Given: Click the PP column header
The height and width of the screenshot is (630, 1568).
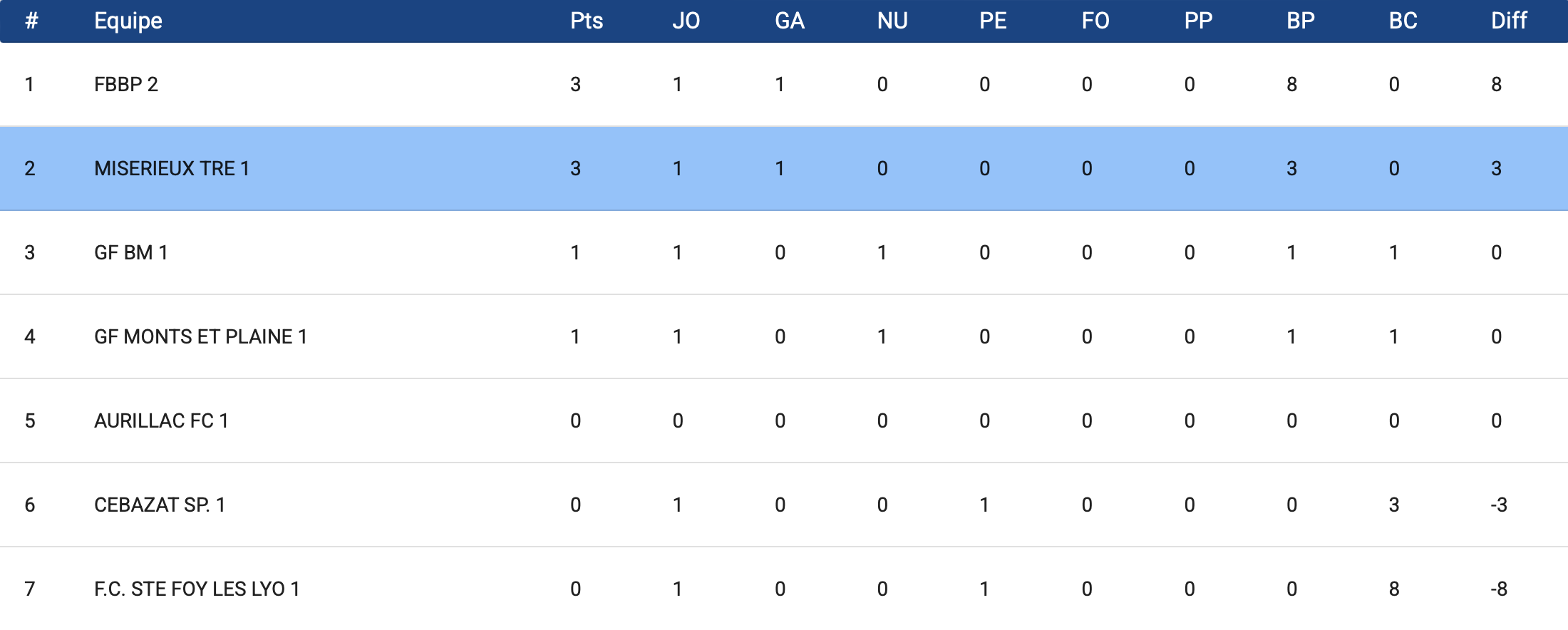Looking at the screenshot, I should pos(1198,21).
